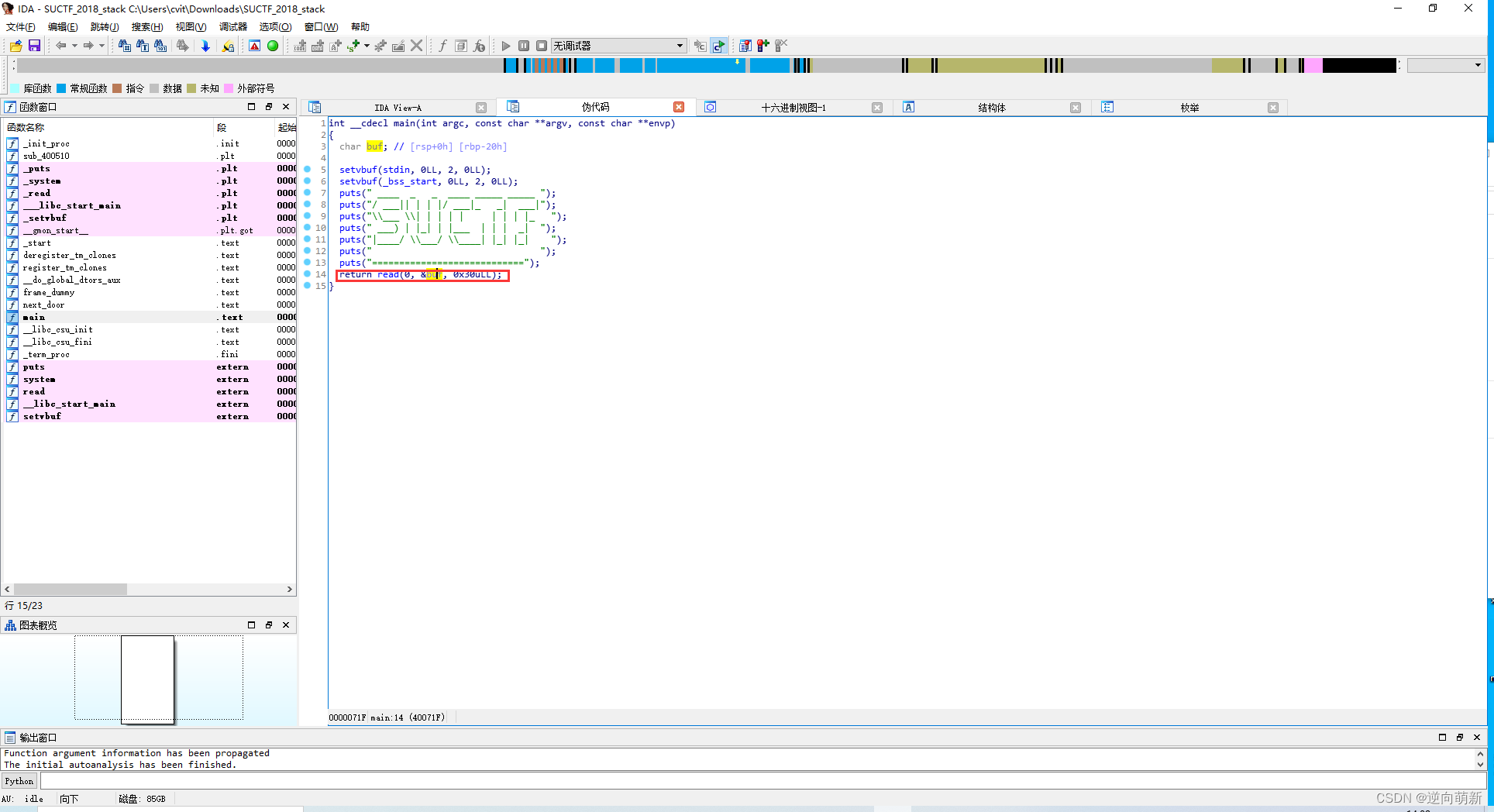
Task: Switch to the 枚举 tab
Action: coord(1189,108)
